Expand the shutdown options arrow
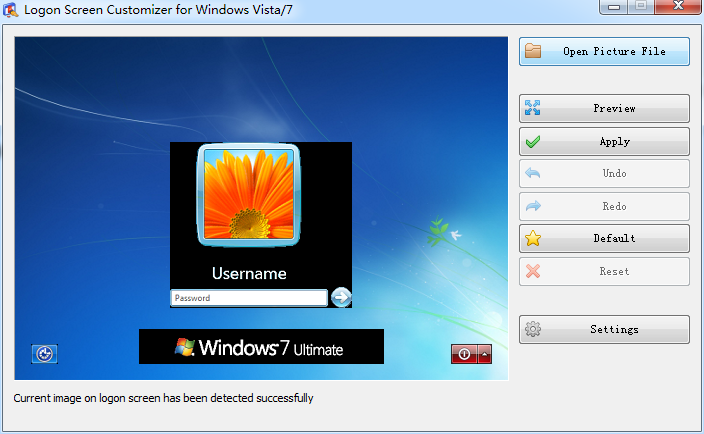 [485, 354]
